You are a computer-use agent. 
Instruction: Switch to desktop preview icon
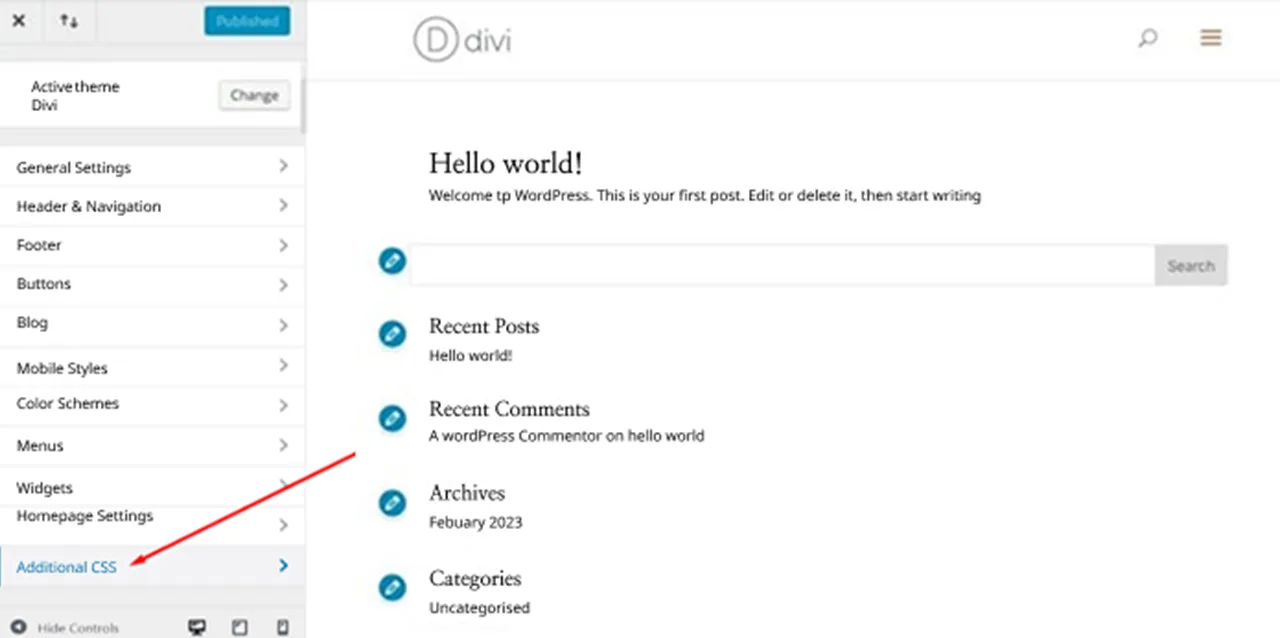tap(197, 627)
